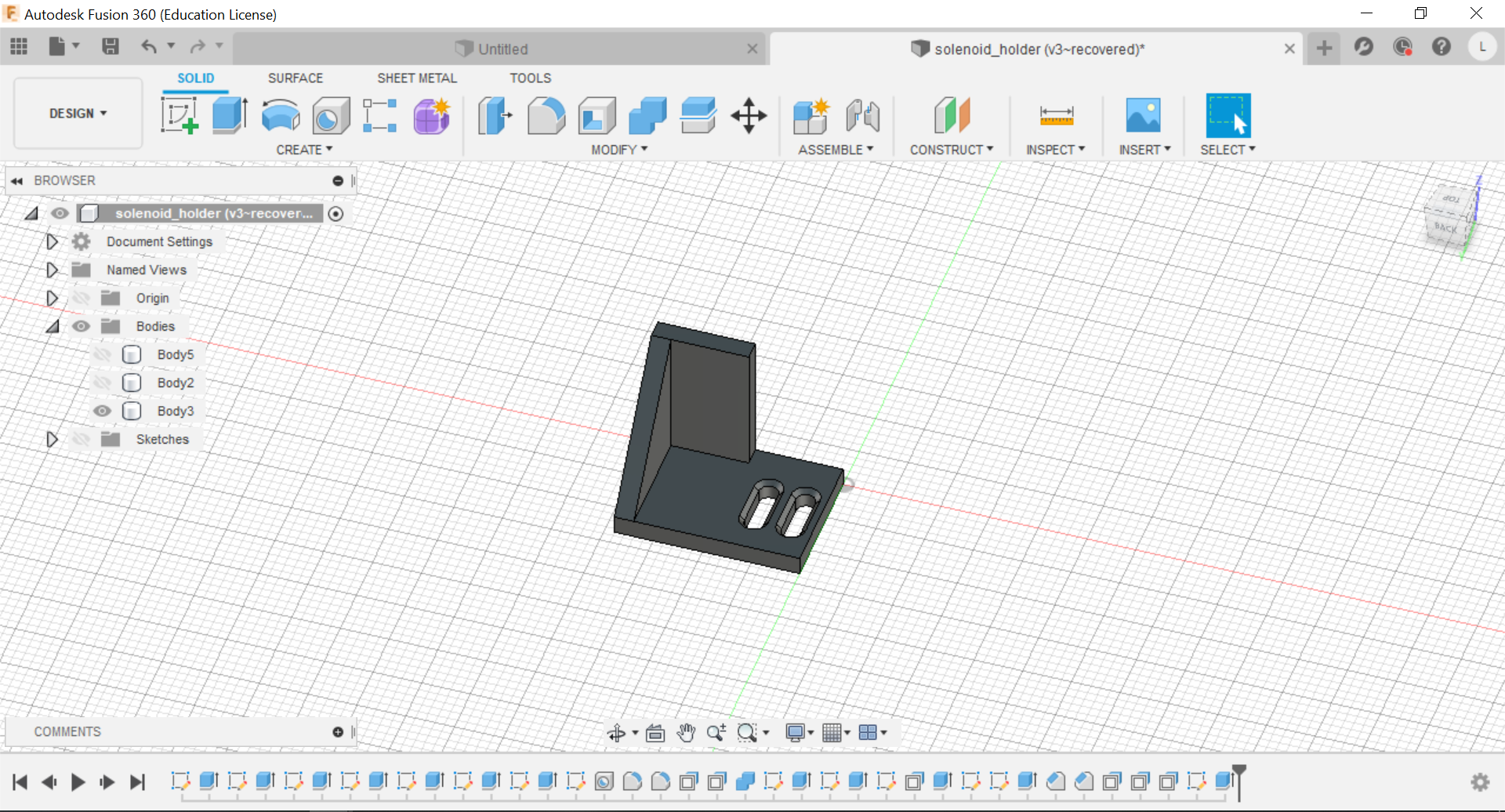
Task: Open the DESIGN workspace dropdown
Action: 78,114
